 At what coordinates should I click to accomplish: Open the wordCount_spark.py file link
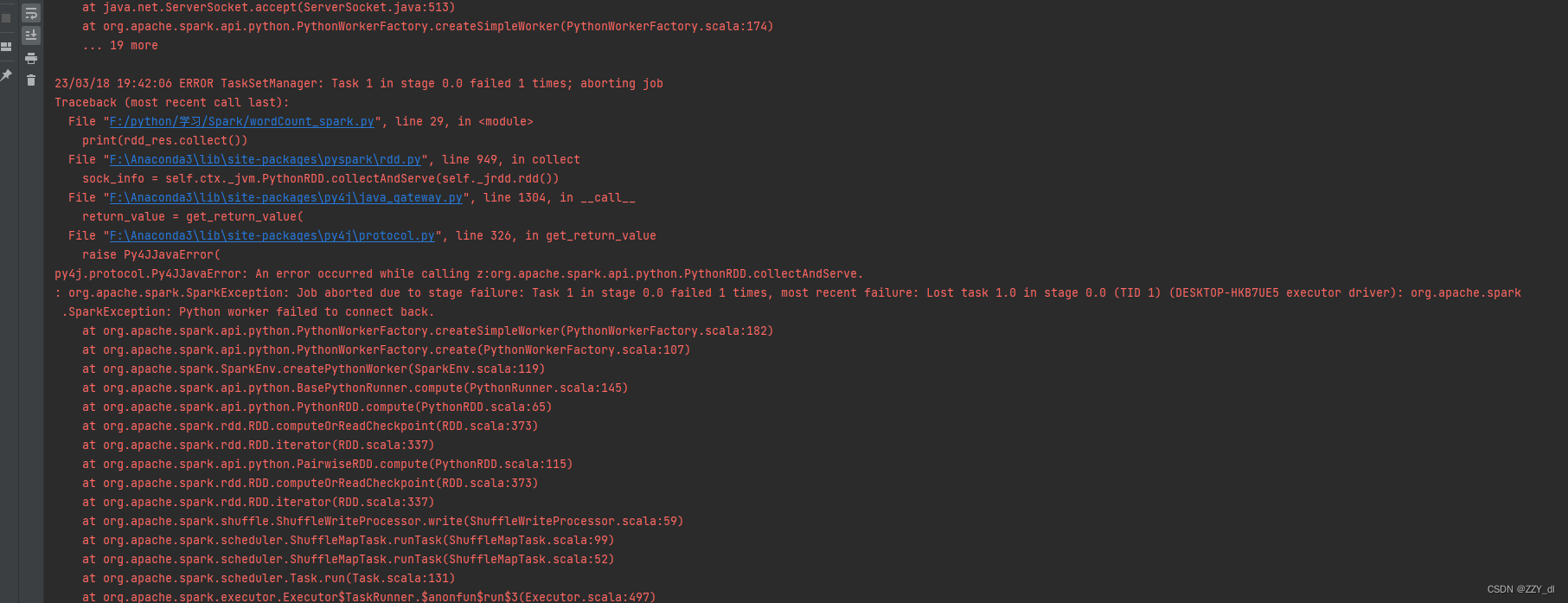241,122
